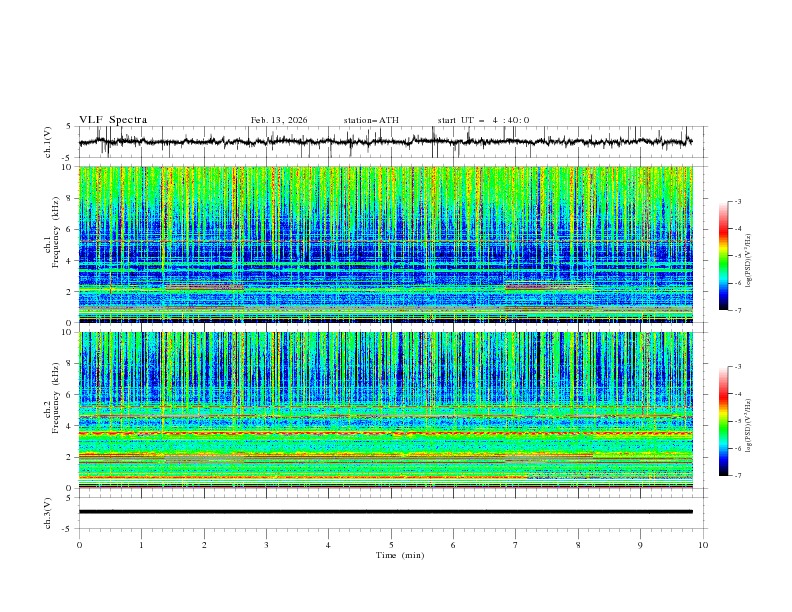Select the "Feb. 13, 2026" date label
Viewport: 792px width, 612px height.
click(279, 120)
